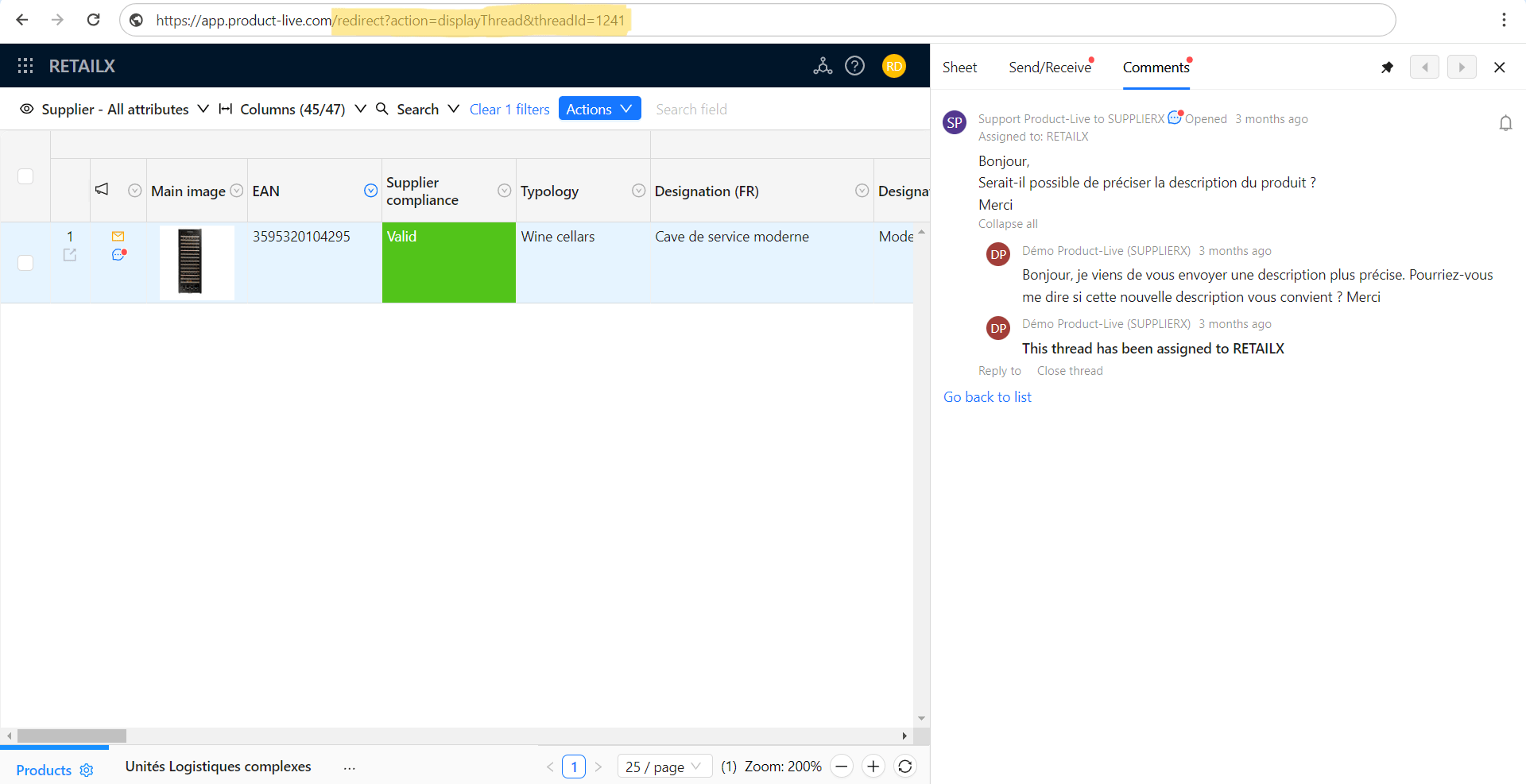Switch to the Comments tab

pyautogui.click(x=1156, y=68)
